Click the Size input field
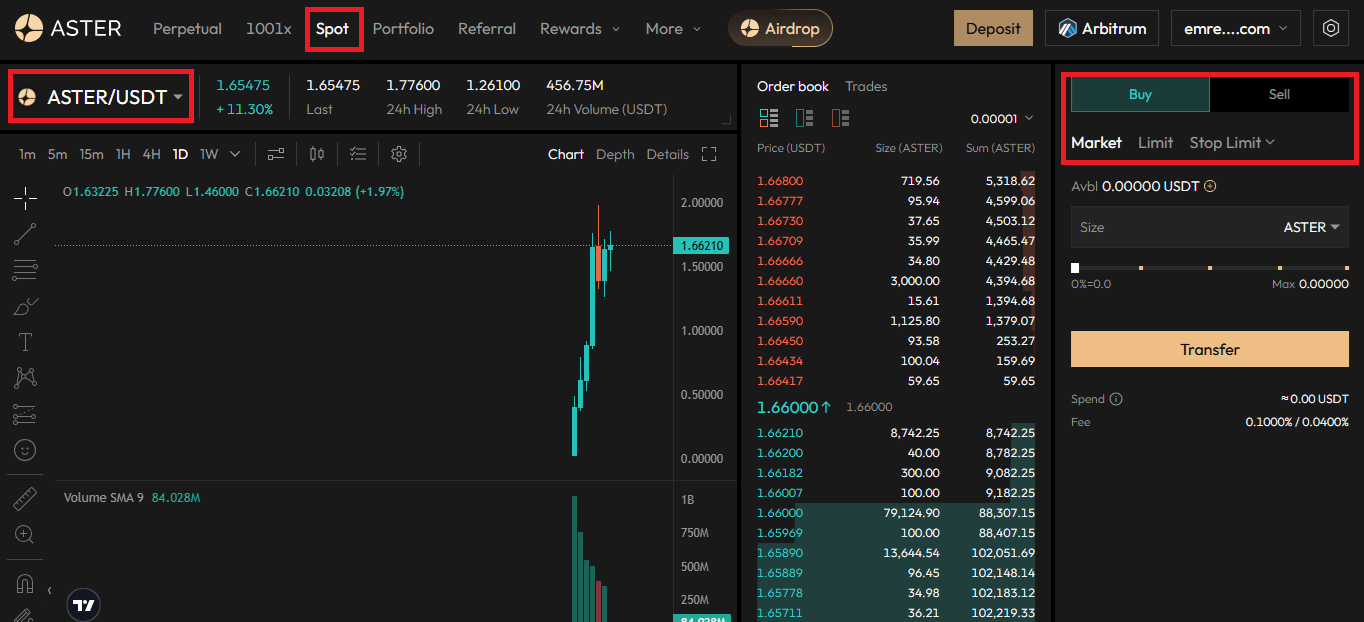 click(x=1170, y=228)
